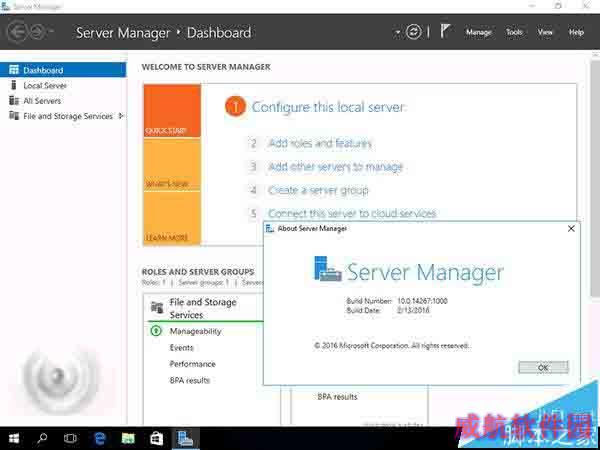Image resolution: width=600 pixels, height=450 pixels.
Task: Select Local Server in the sidebar
Action: pos(45,85)
